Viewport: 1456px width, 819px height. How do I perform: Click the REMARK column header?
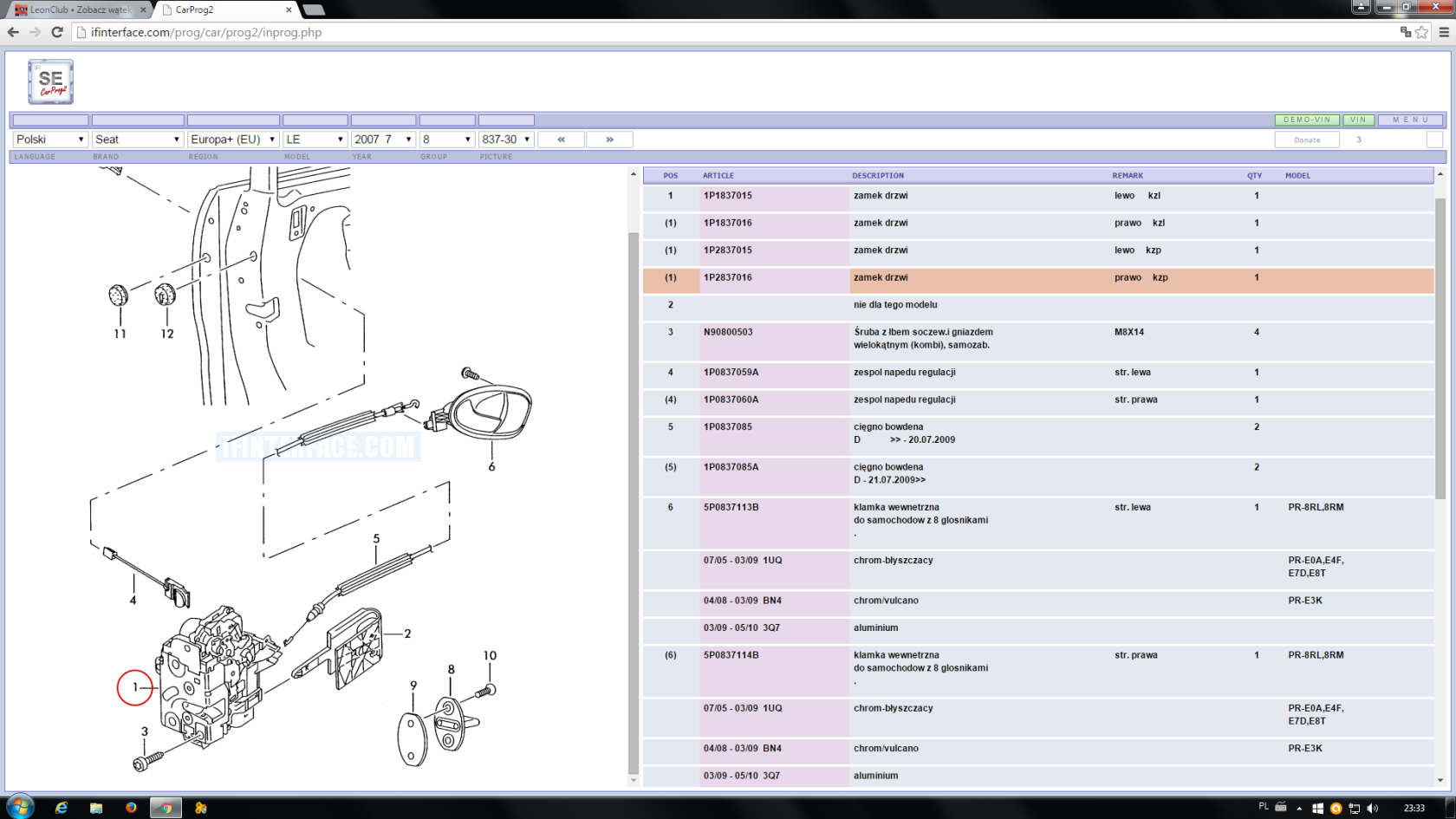point(1128,176)
